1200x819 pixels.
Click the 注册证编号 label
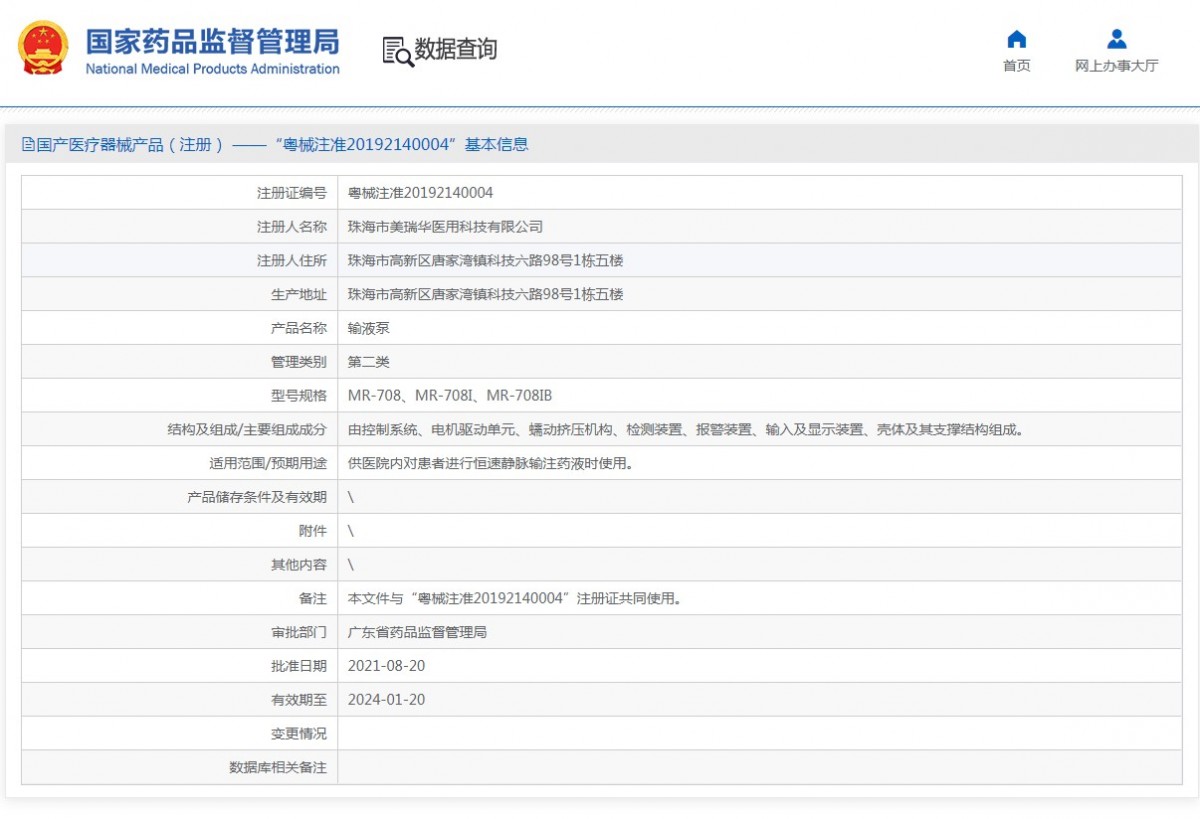292,193
